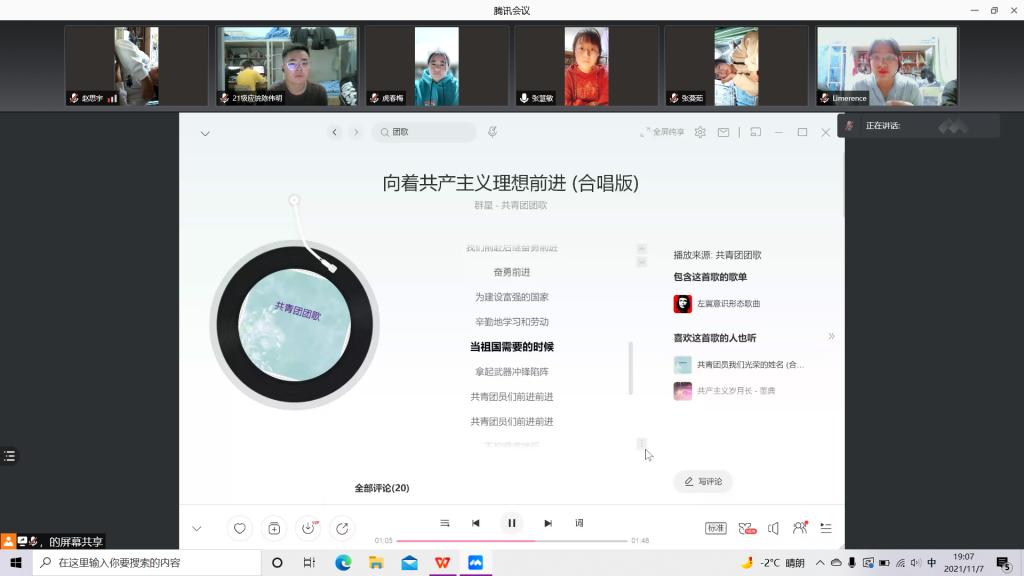Like the song with the heart icon
Screen dimensions: 1024x576
point(239,528)
